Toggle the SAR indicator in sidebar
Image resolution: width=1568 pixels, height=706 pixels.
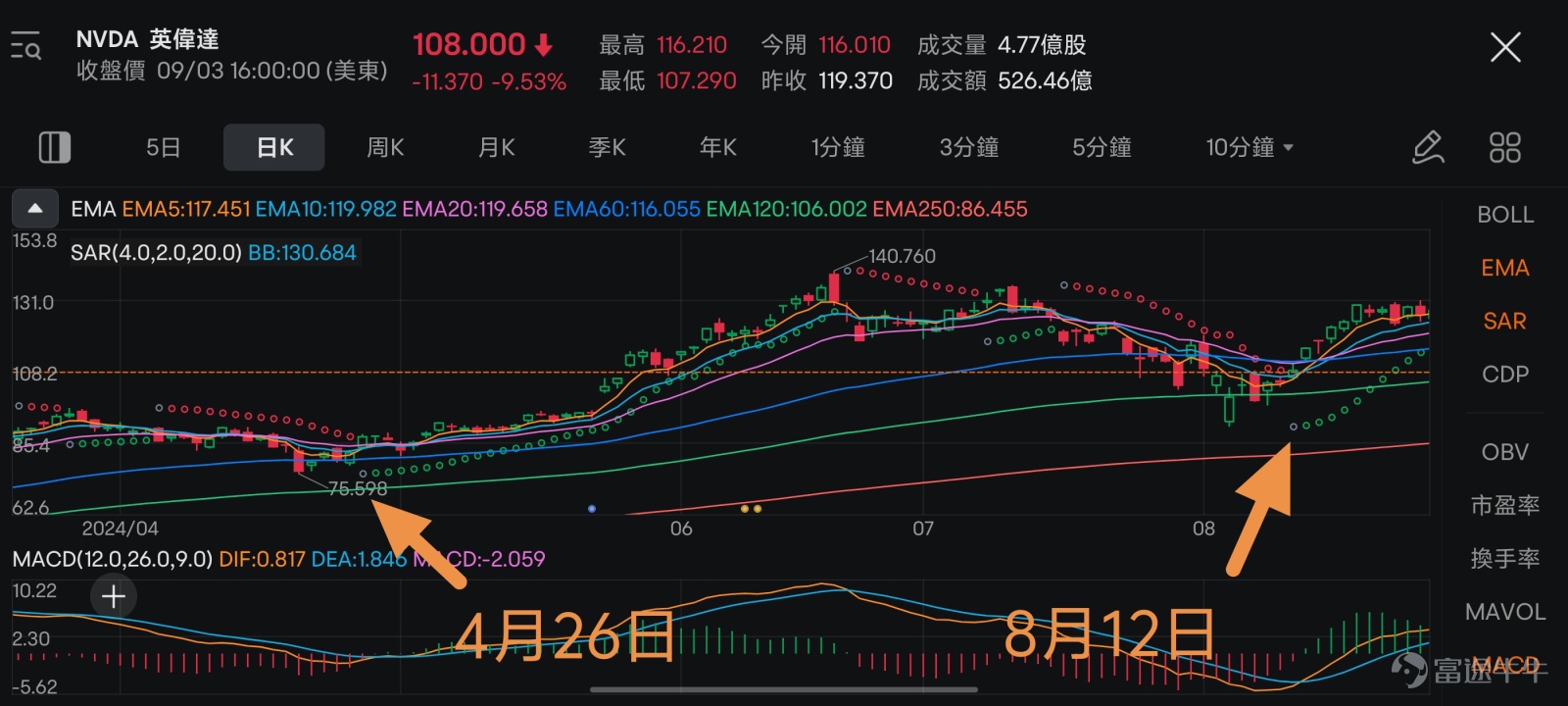(x=1505, y=321)
